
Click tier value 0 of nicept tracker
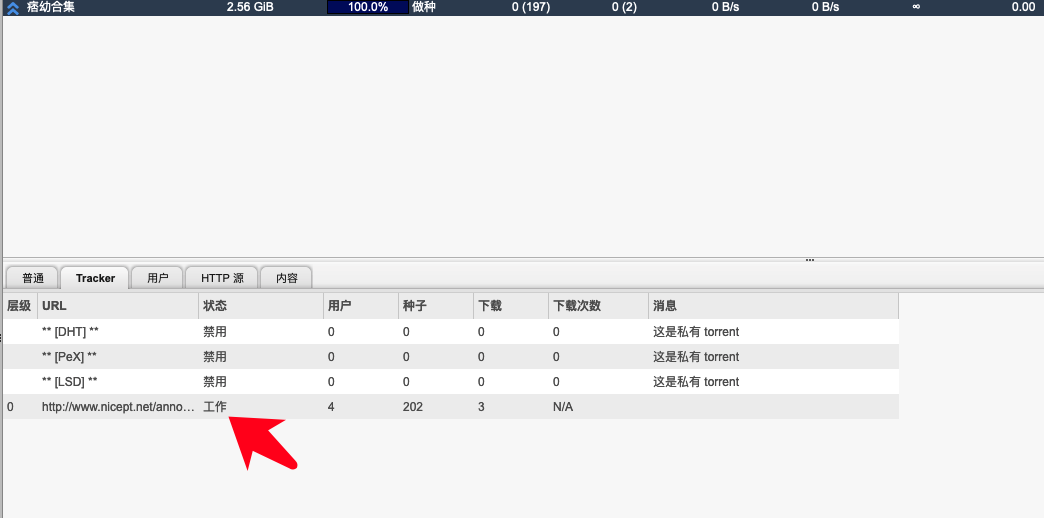10,406
